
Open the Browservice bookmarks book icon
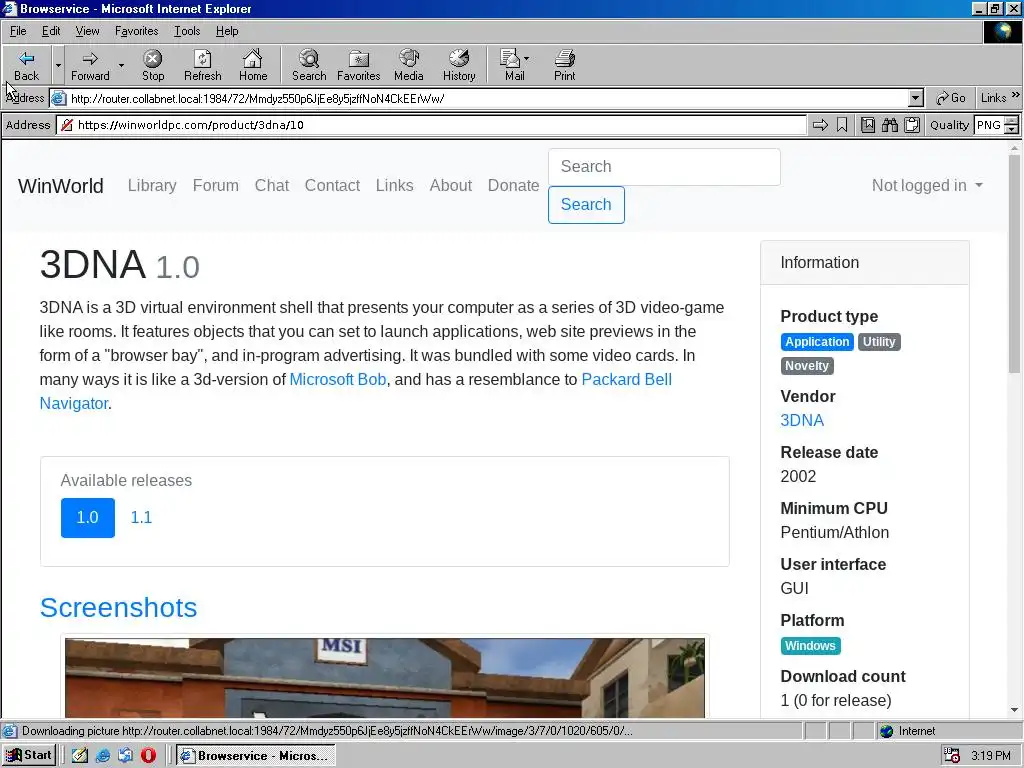pos(867,125)
